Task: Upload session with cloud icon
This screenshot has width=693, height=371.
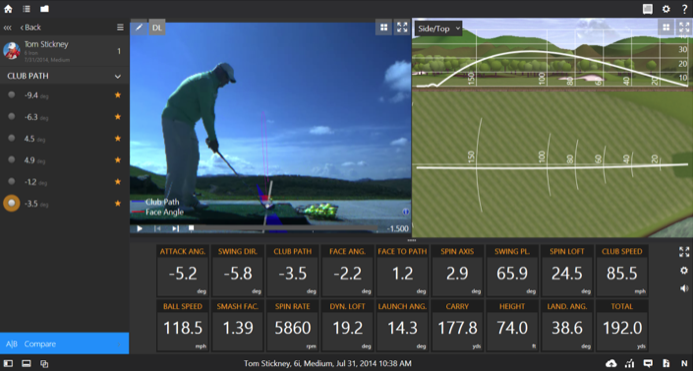Action: point(611,363)
